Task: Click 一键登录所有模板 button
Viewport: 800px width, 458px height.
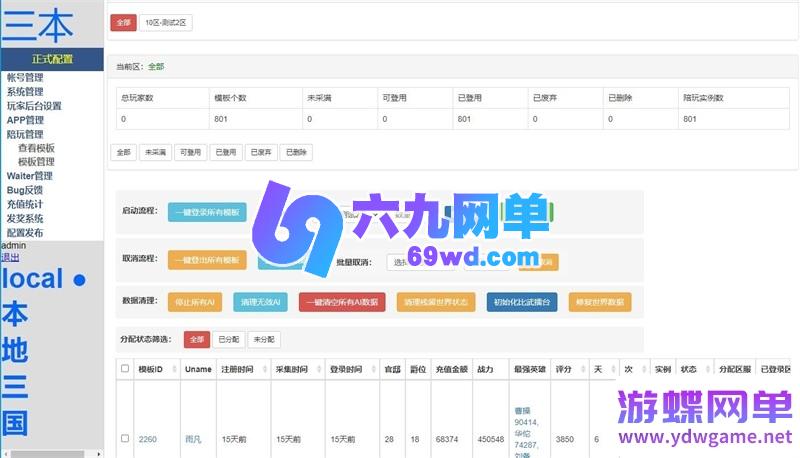Action: (207, 212)
